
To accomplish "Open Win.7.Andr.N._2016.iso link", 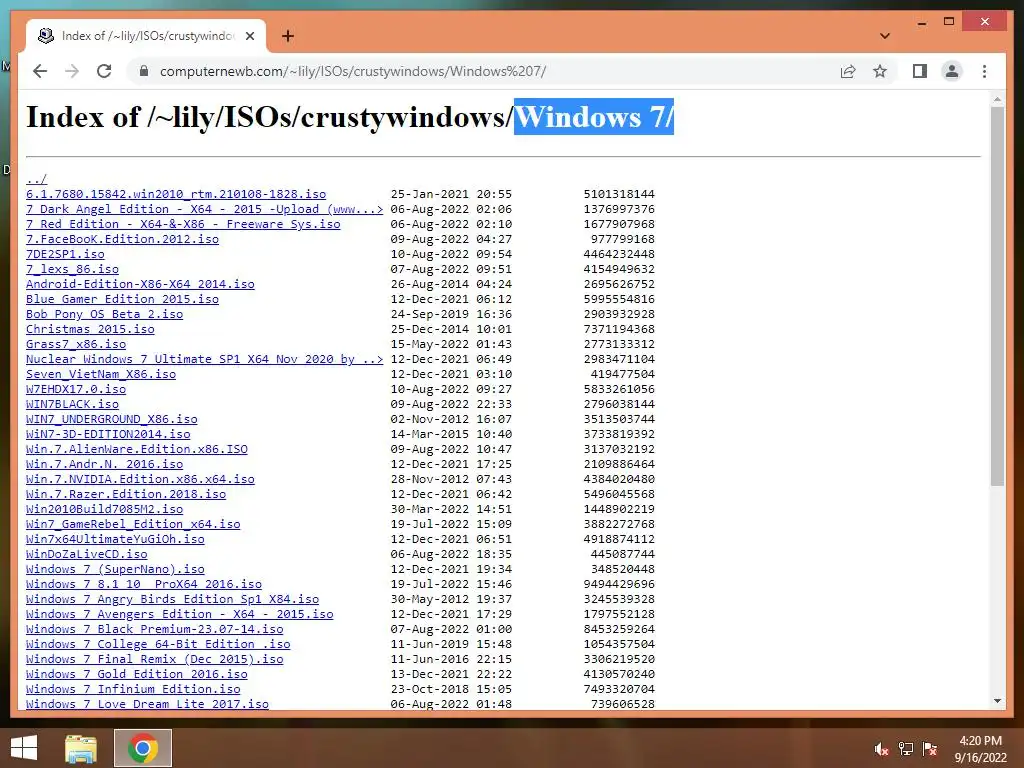I will pos(104,464).
